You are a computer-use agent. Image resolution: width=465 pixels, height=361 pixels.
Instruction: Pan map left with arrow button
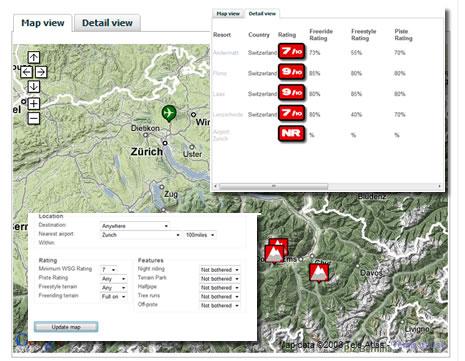click(26, 72)
